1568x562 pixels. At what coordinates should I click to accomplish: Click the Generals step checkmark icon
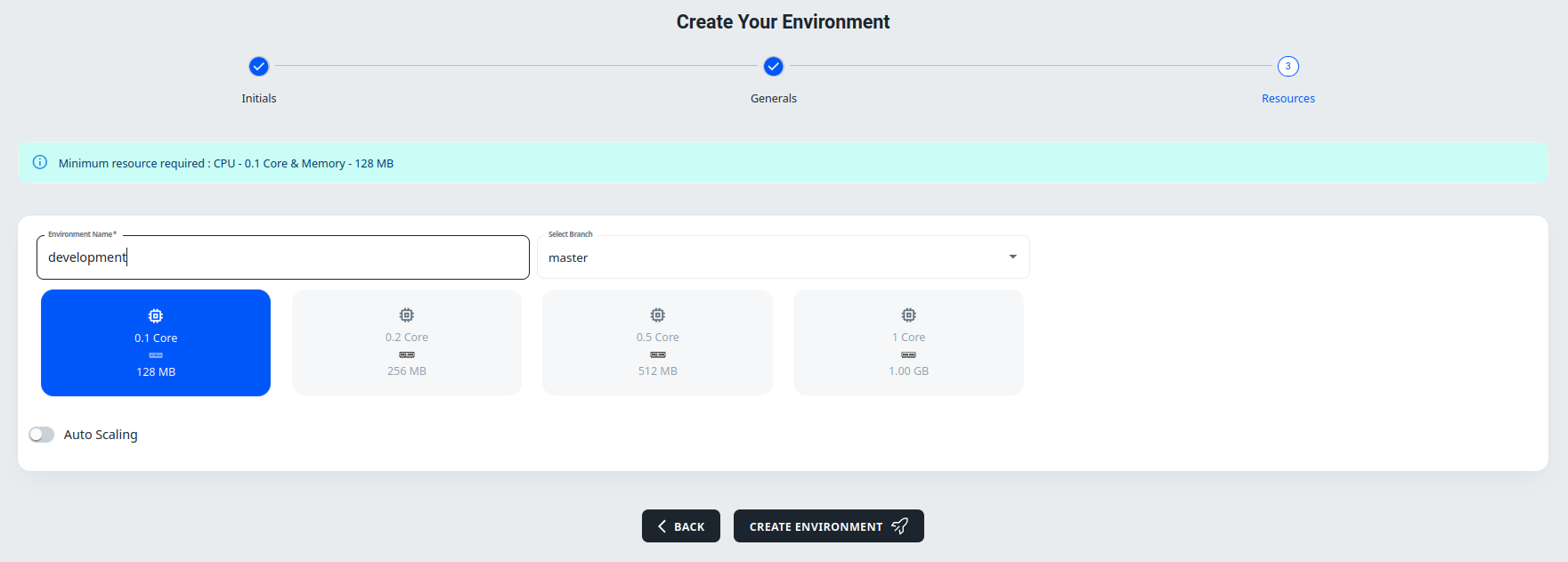[x=774, y=66]
